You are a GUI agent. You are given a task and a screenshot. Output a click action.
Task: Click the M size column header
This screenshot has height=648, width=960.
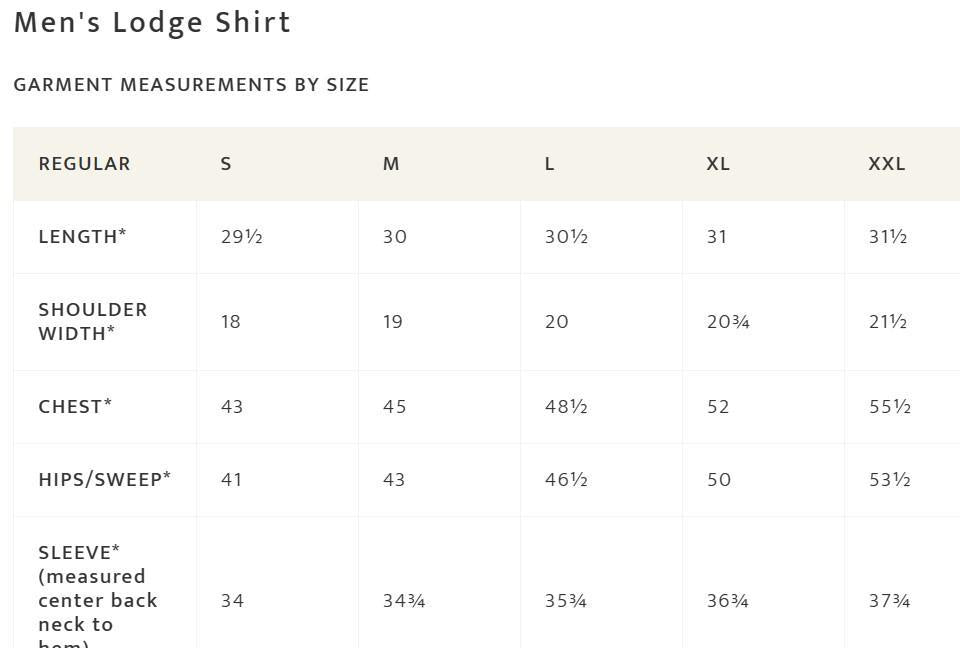click(391, 164)
